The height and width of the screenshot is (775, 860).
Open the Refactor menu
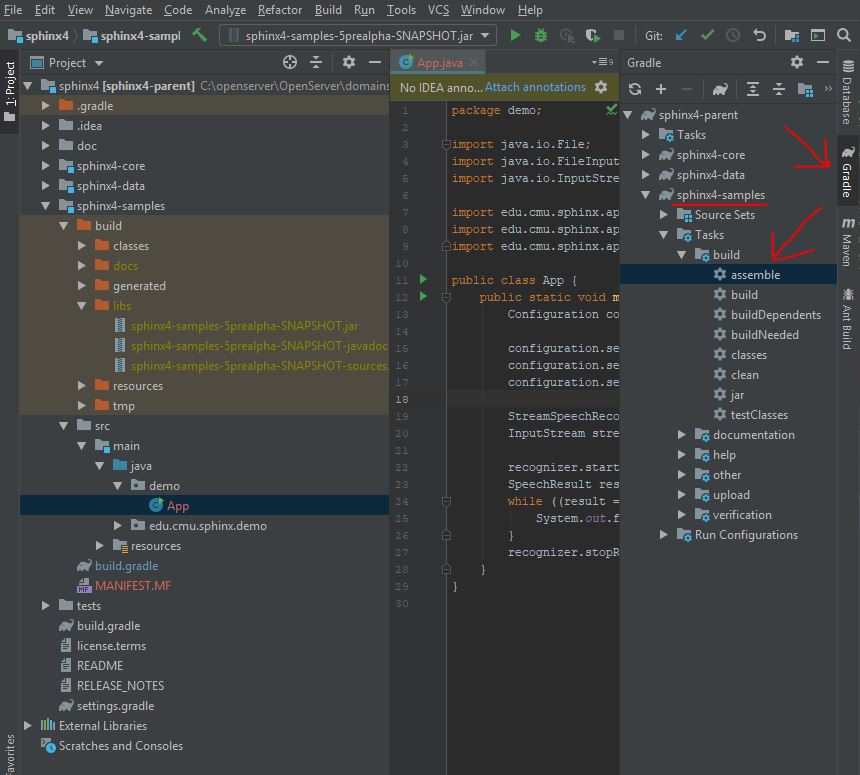tap(280, 10)
